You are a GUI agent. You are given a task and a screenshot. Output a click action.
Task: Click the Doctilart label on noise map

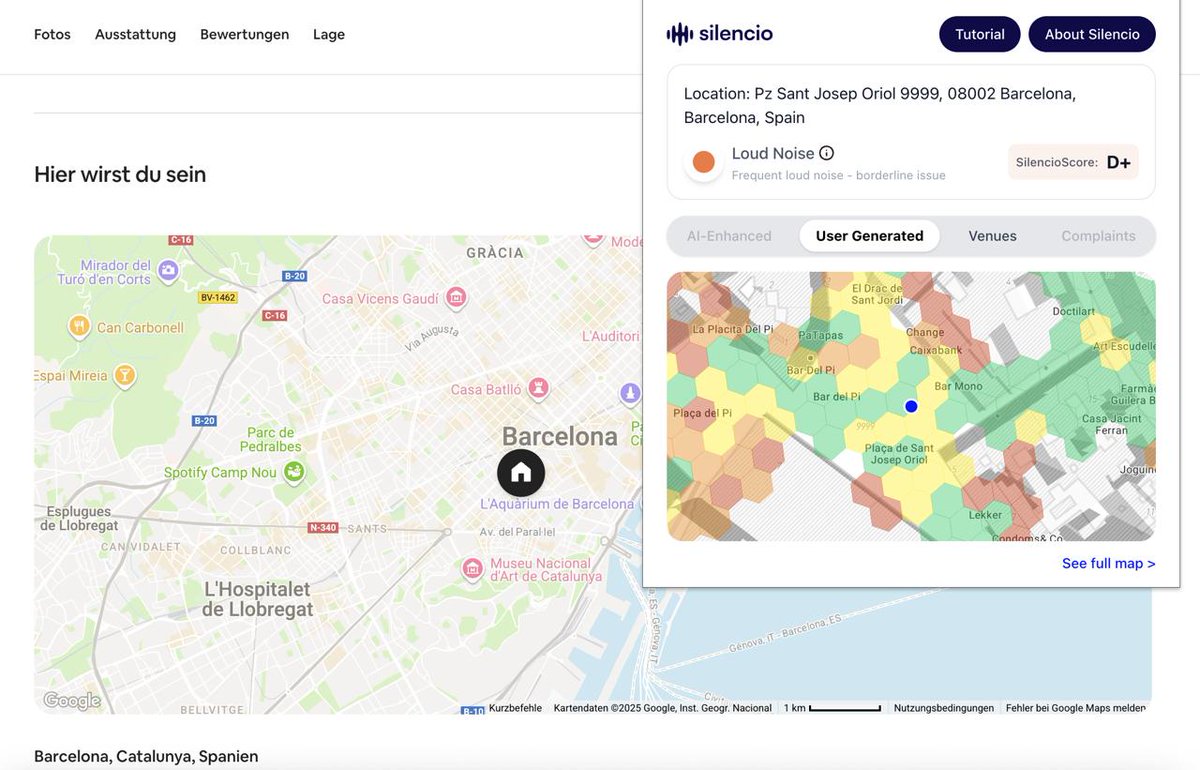tap(1073, 311)
